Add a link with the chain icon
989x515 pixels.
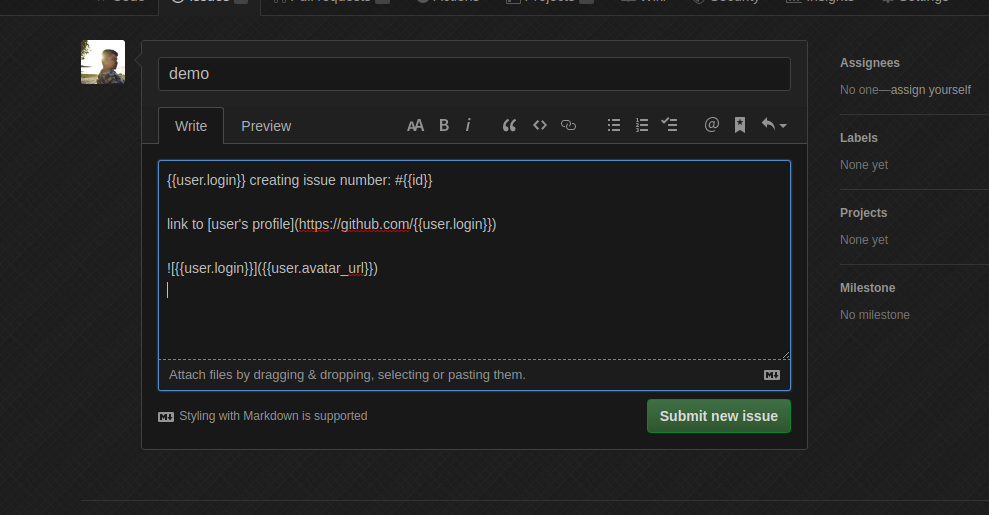[x=569, y=125]
